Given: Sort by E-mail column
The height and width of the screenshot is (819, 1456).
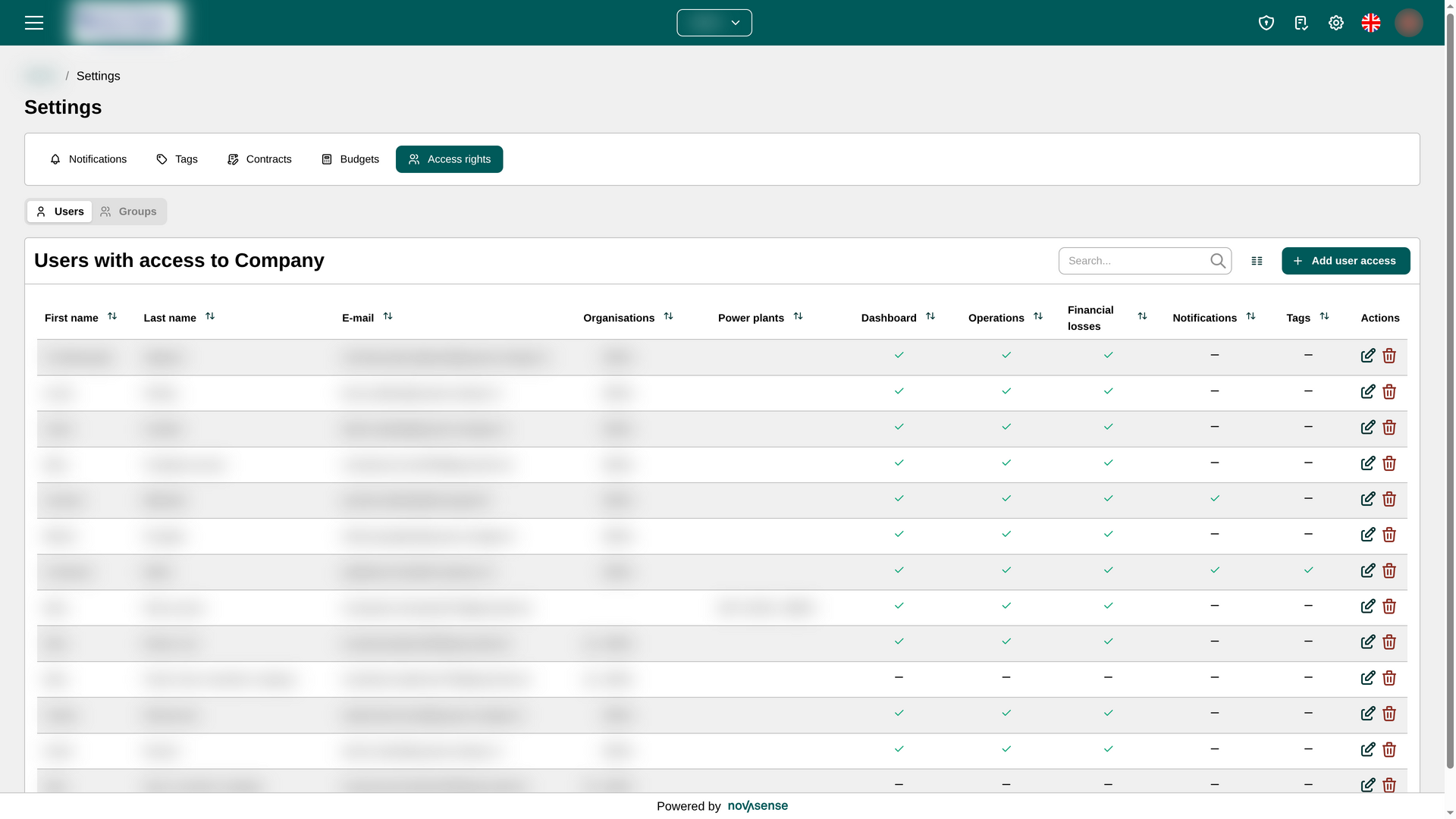Looking at the screenshot, I should coord(388,316).
